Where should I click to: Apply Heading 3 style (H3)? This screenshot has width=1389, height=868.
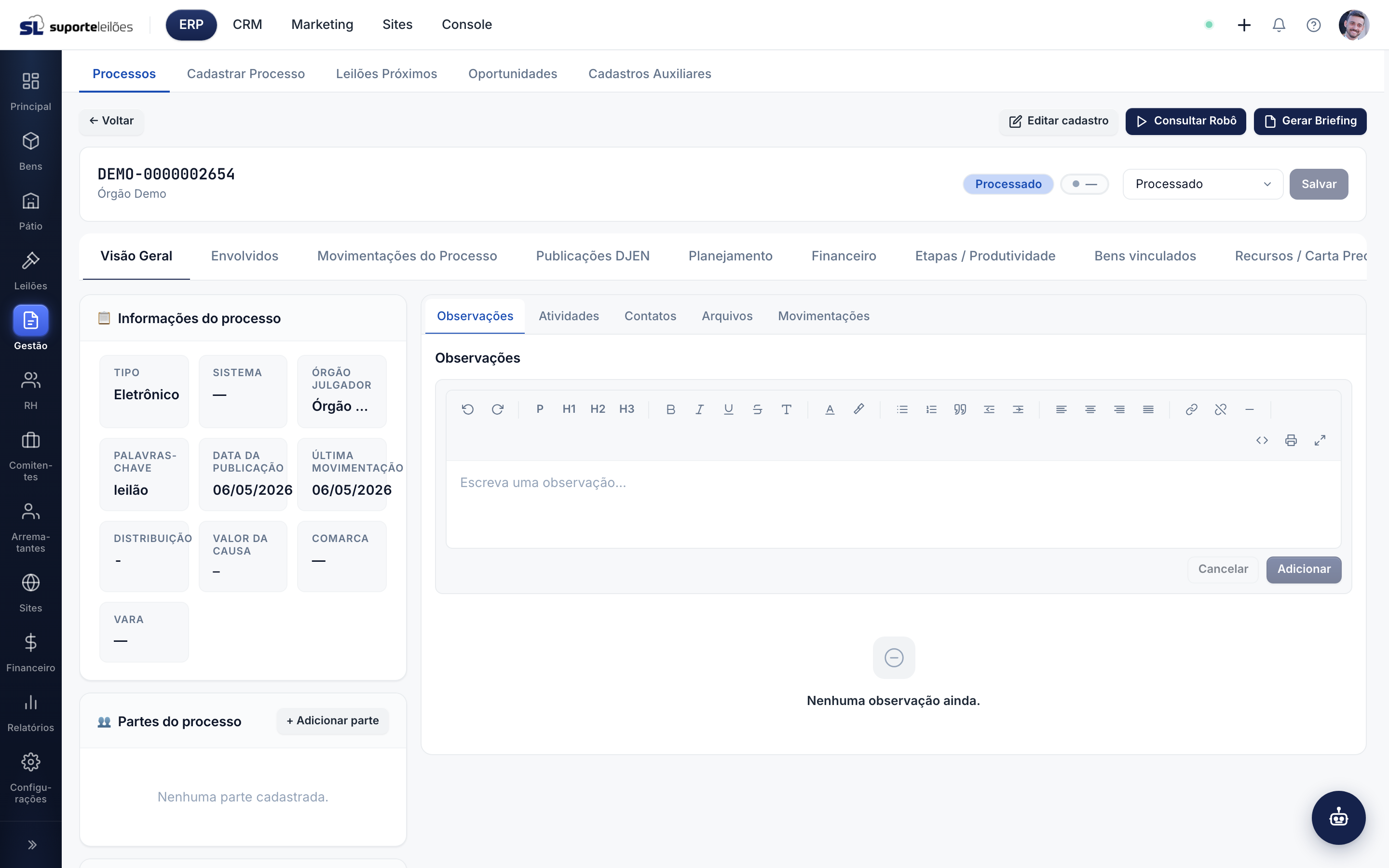click(x=627, y=409)
